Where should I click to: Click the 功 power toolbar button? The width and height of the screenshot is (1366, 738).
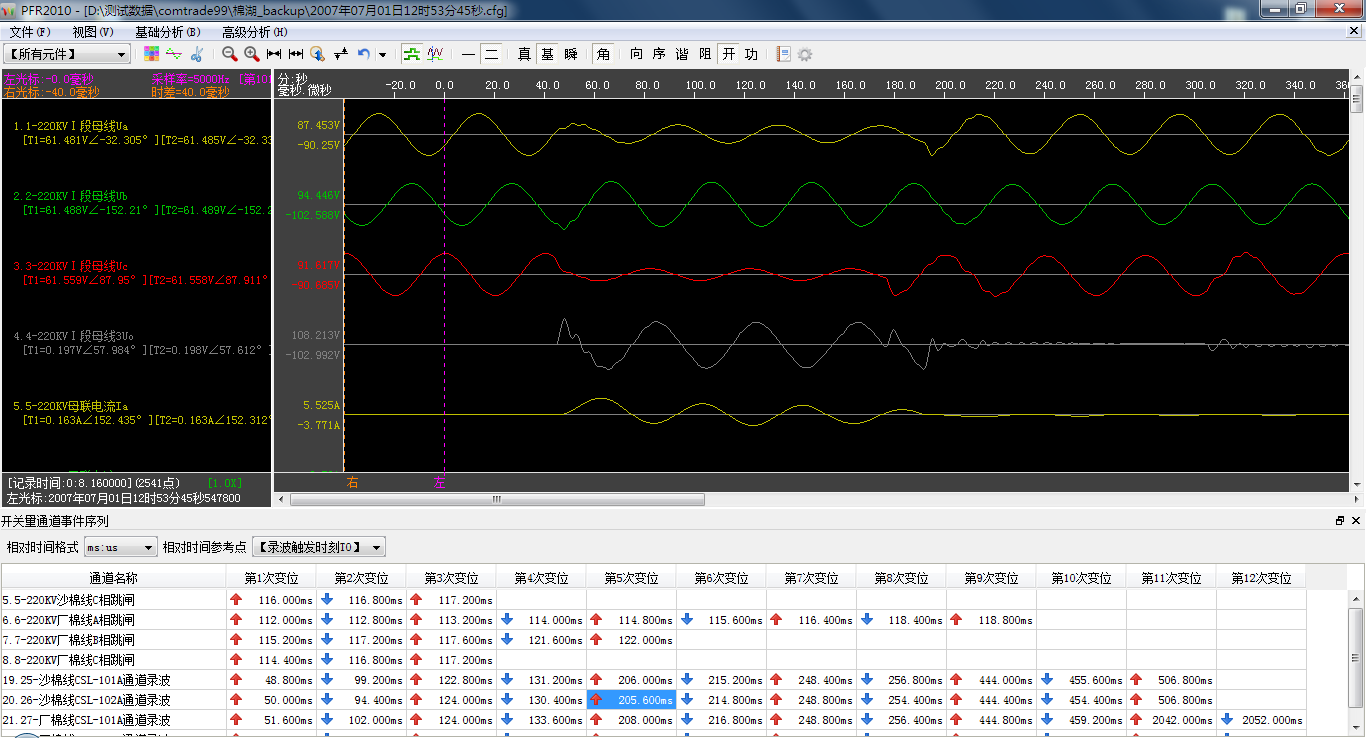click(751, 54)
